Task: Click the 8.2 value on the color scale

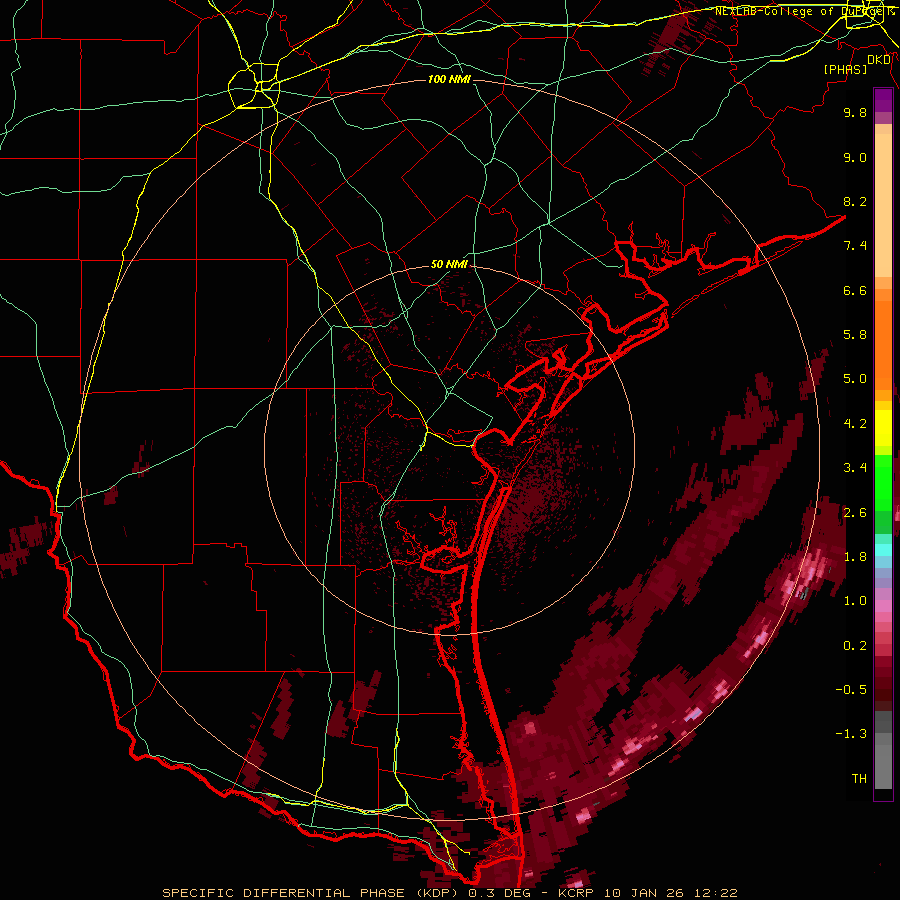Action: [855, 201]
